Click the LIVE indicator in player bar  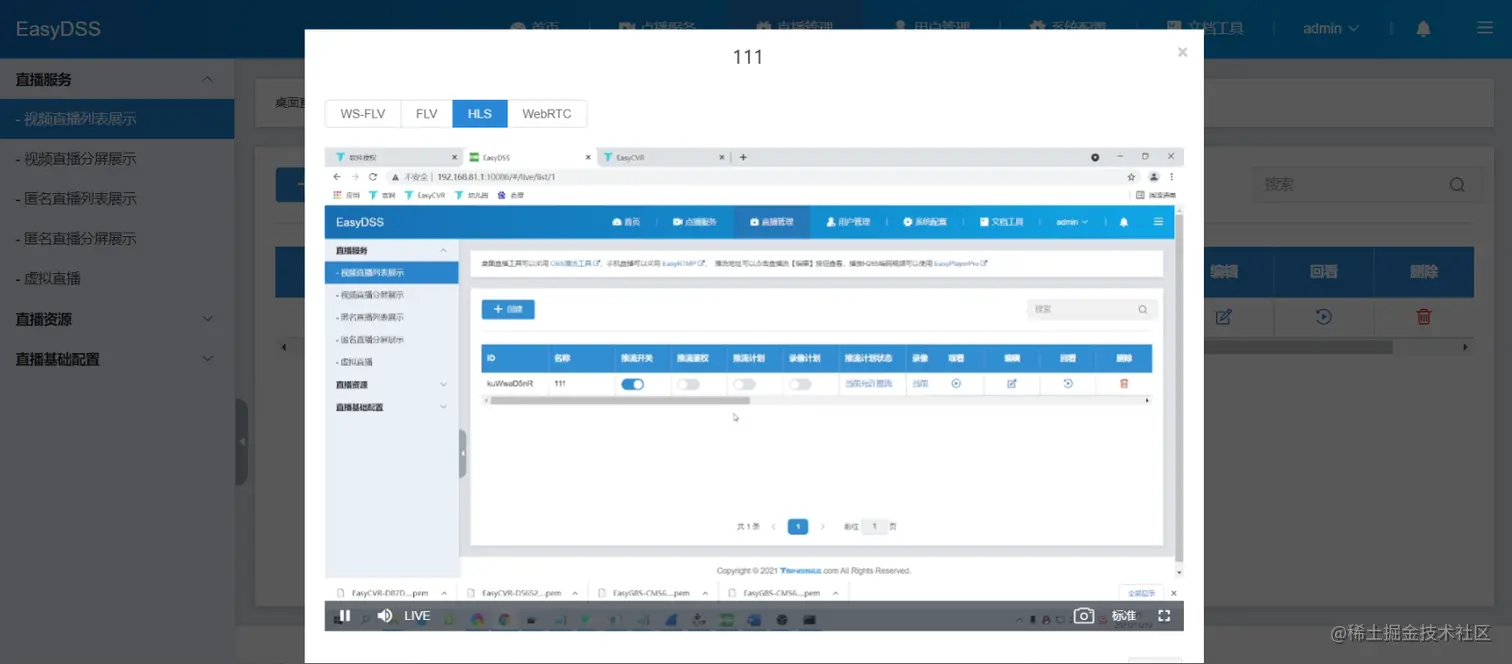[x=417, y=616]
